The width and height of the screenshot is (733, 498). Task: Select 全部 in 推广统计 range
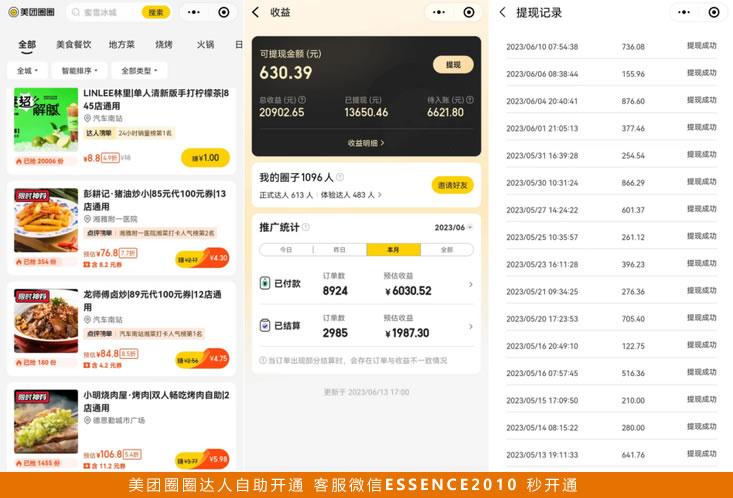[447, 250]
